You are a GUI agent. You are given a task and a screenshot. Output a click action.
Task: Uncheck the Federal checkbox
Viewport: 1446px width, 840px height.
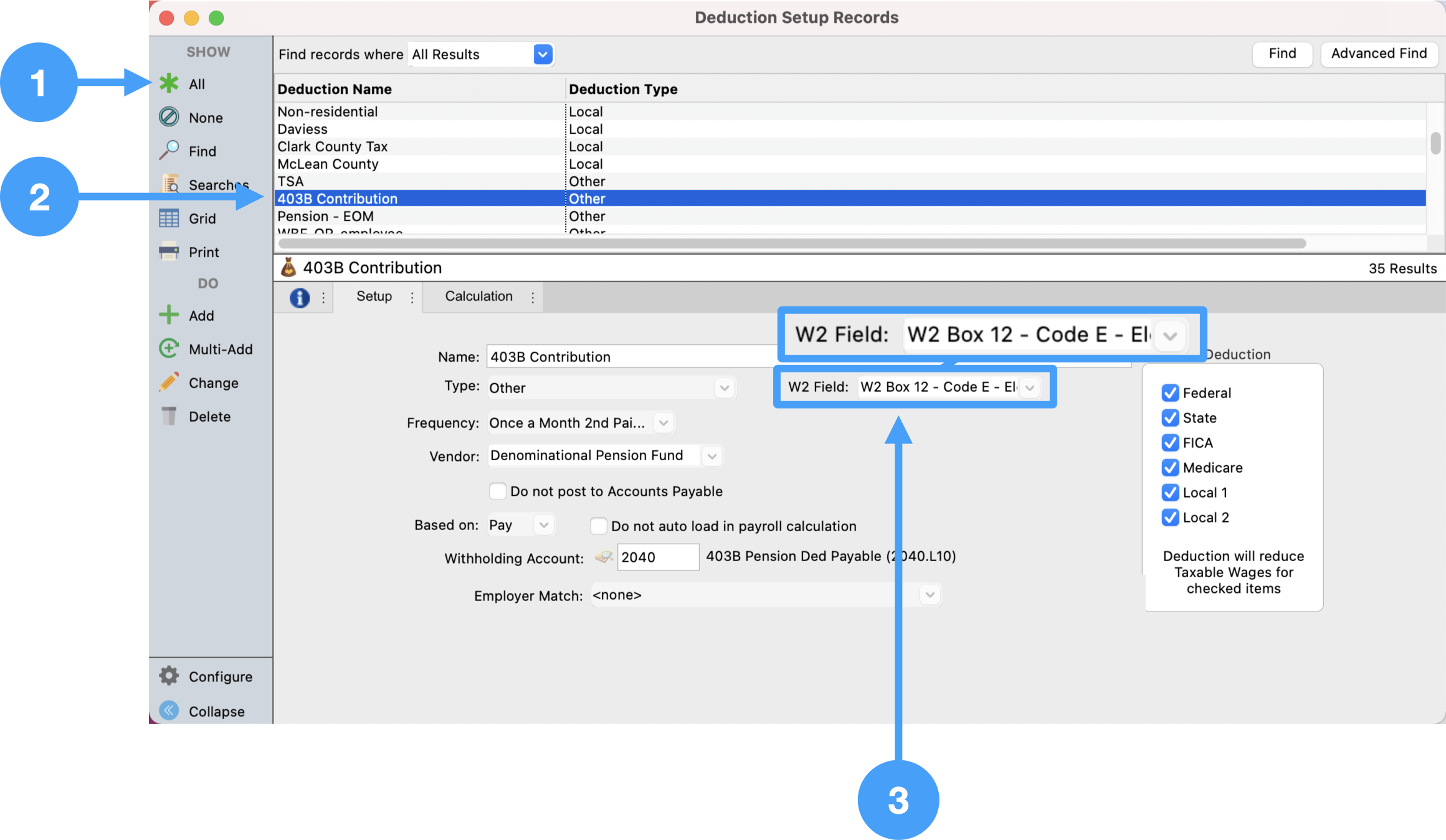click(1170, 393)
